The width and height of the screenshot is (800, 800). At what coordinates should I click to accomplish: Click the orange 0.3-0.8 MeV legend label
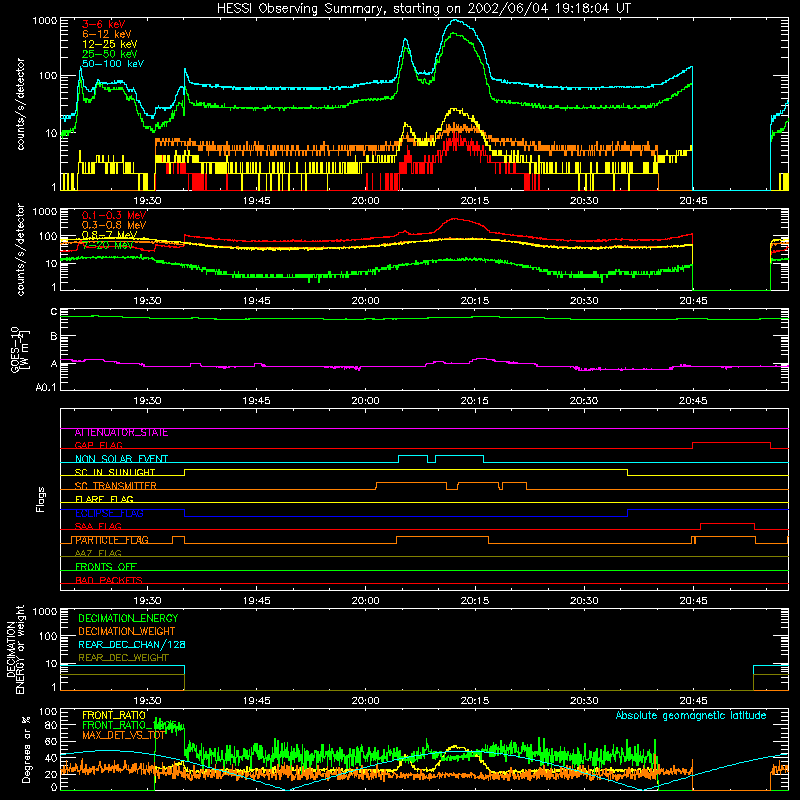click(114, 225)
